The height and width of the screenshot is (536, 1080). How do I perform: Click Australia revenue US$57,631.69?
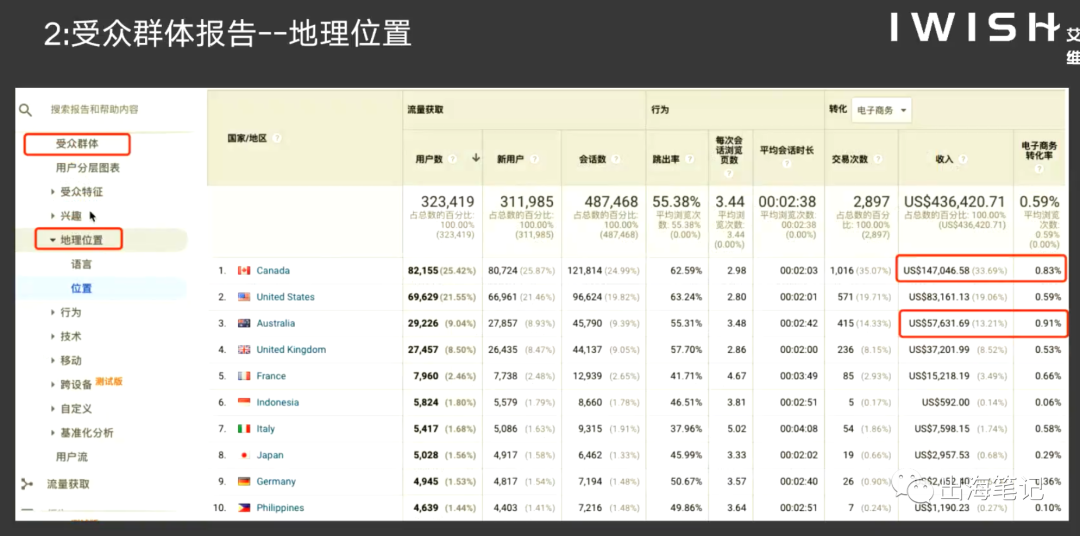pos(939,323)
